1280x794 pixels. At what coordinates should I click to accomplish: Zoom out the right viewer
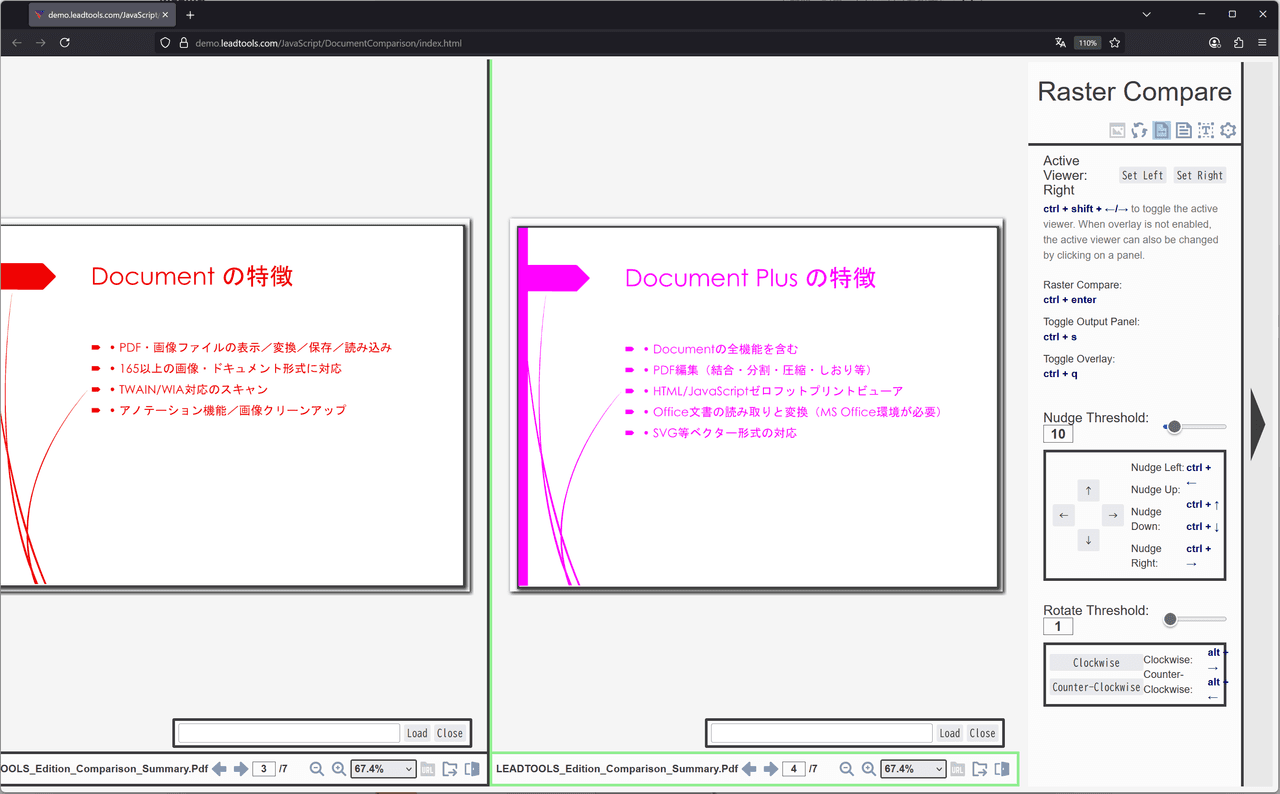pos(847,769)
